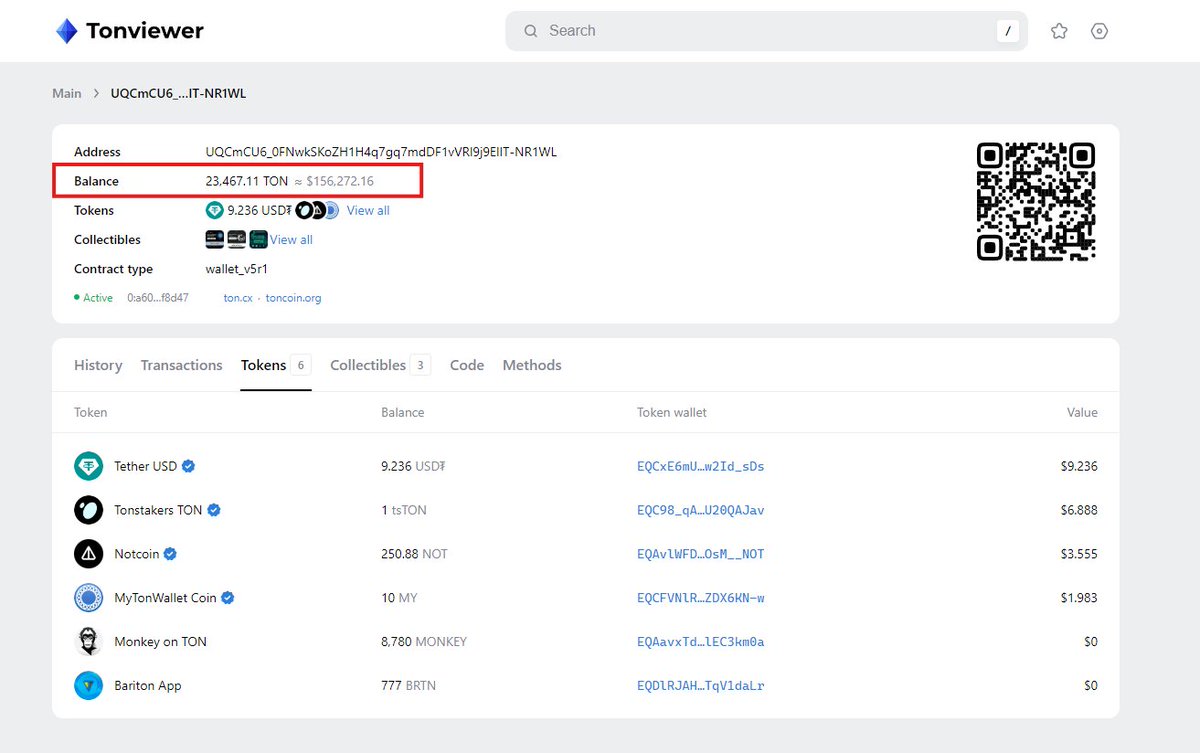Click raw address 0:a60…f8d47
This screenshot has height=753, width=1200.
pyautogui.click(x=157, y=298)
